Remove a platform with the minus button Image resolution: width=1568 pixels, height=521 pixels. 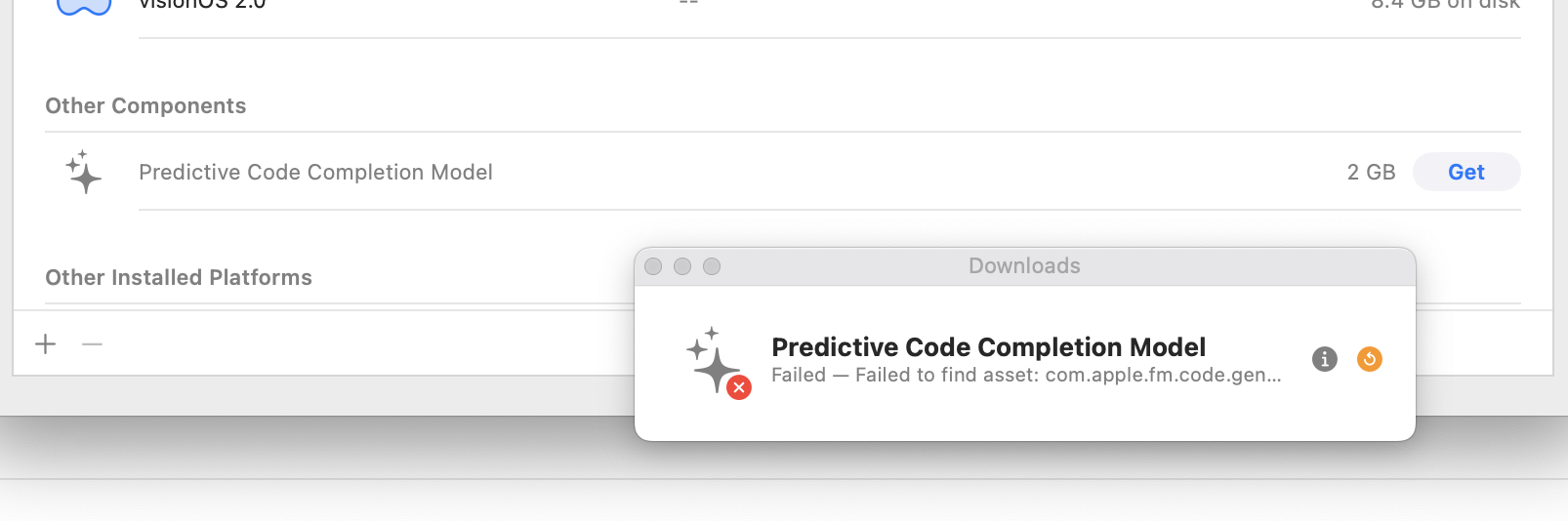tap(93, 343)
